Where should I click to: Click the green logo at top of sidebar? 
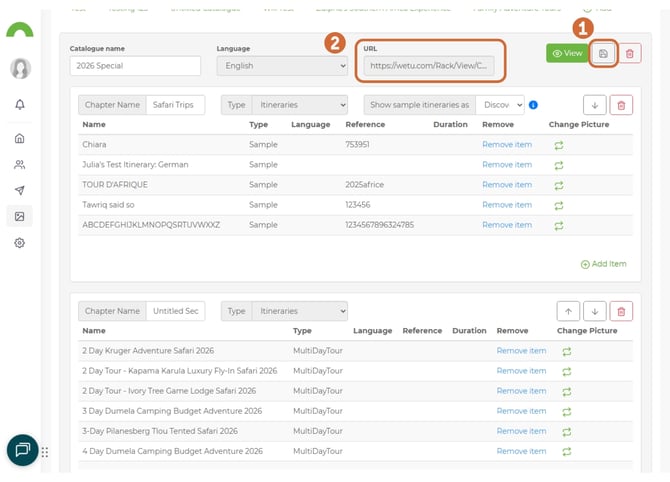pyautogui.click(x=20, y=29)
